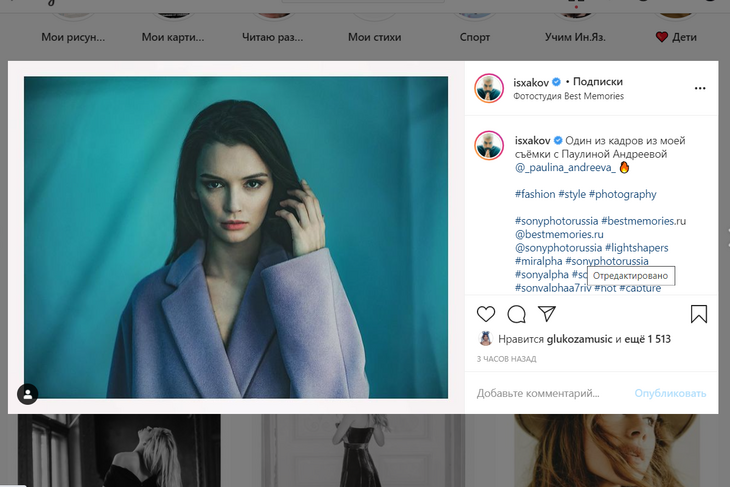Click tagged people icon on photo
This screenshot has height=487, width=730.
point(28,394)
